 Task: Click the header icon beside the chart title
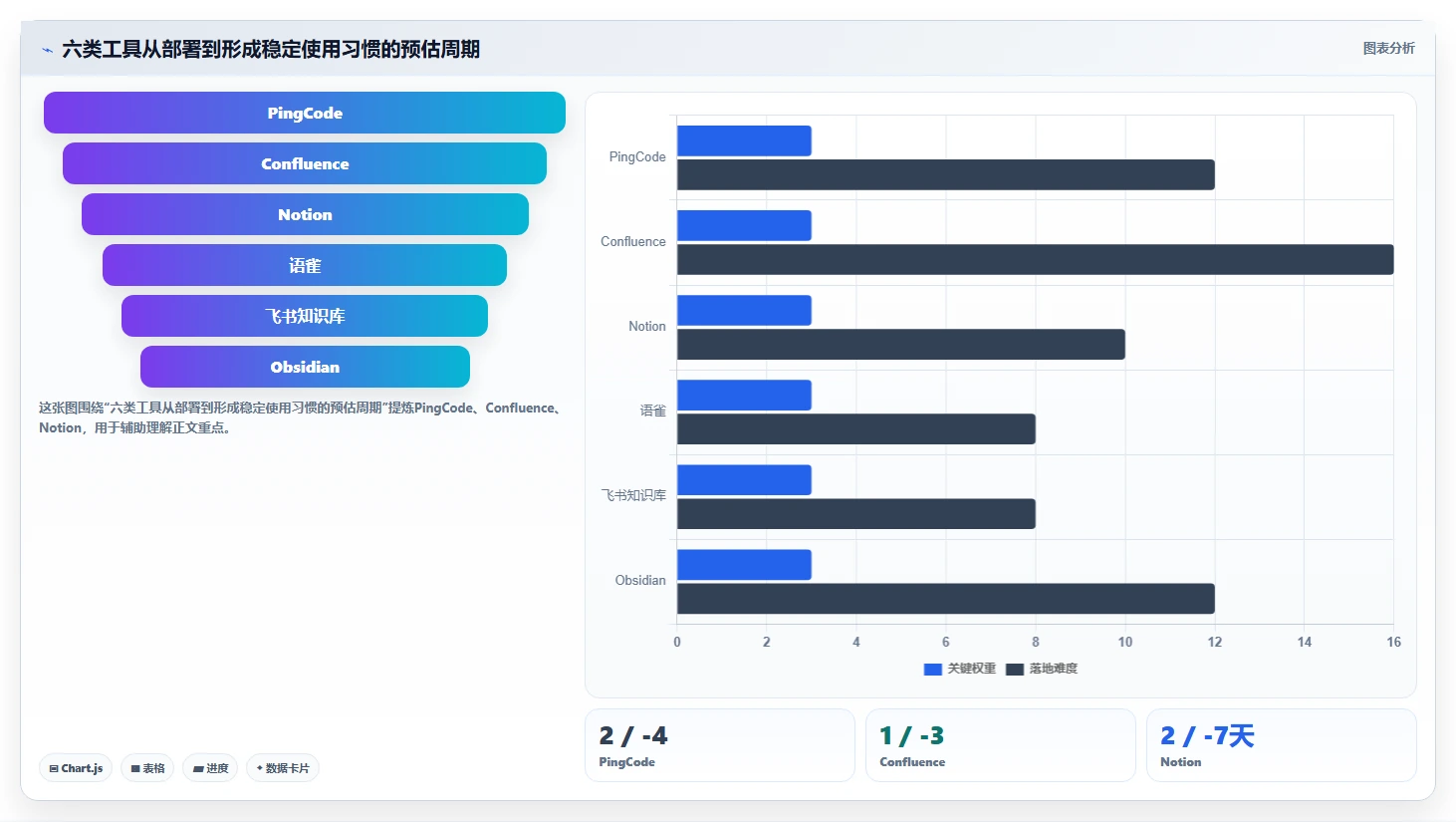click(47, 50)
